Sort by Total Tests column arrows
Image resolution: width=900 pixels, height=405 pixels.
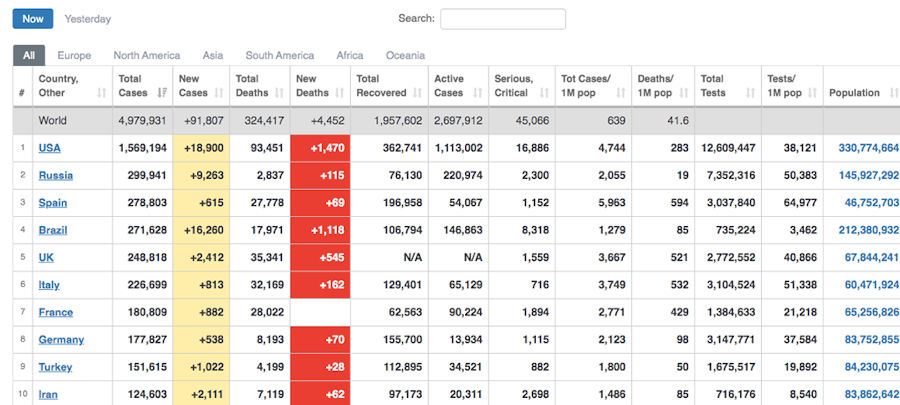752,93
